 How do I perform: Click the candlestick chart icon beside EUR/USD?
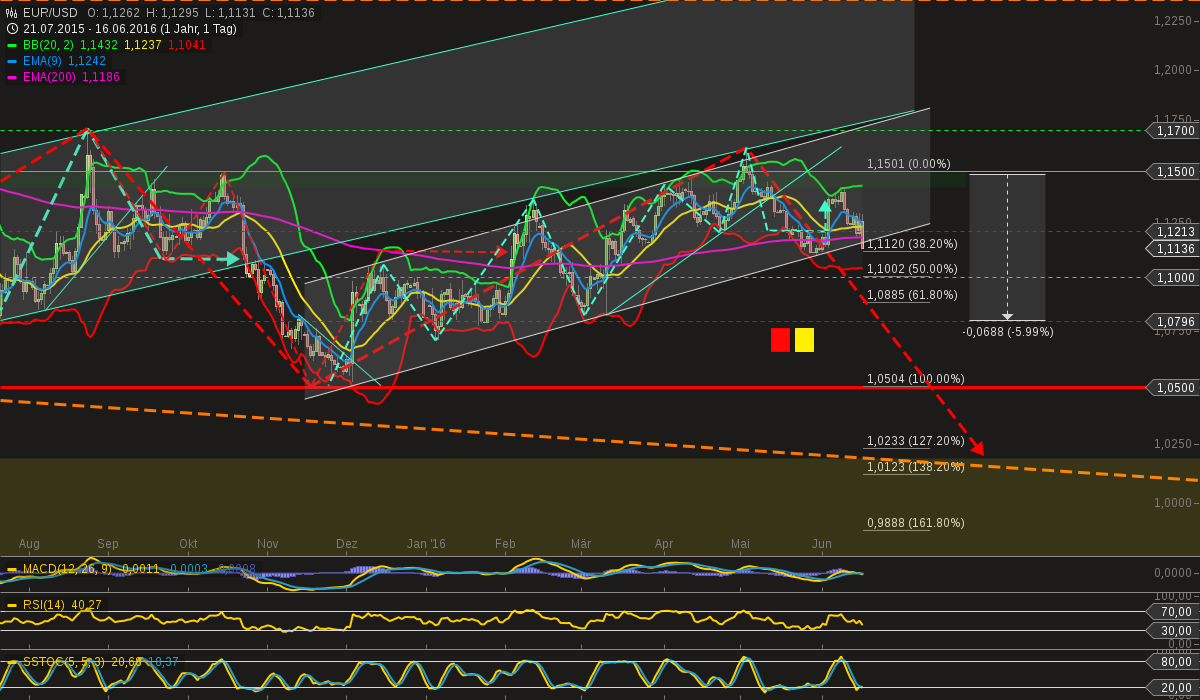point(12,13)
